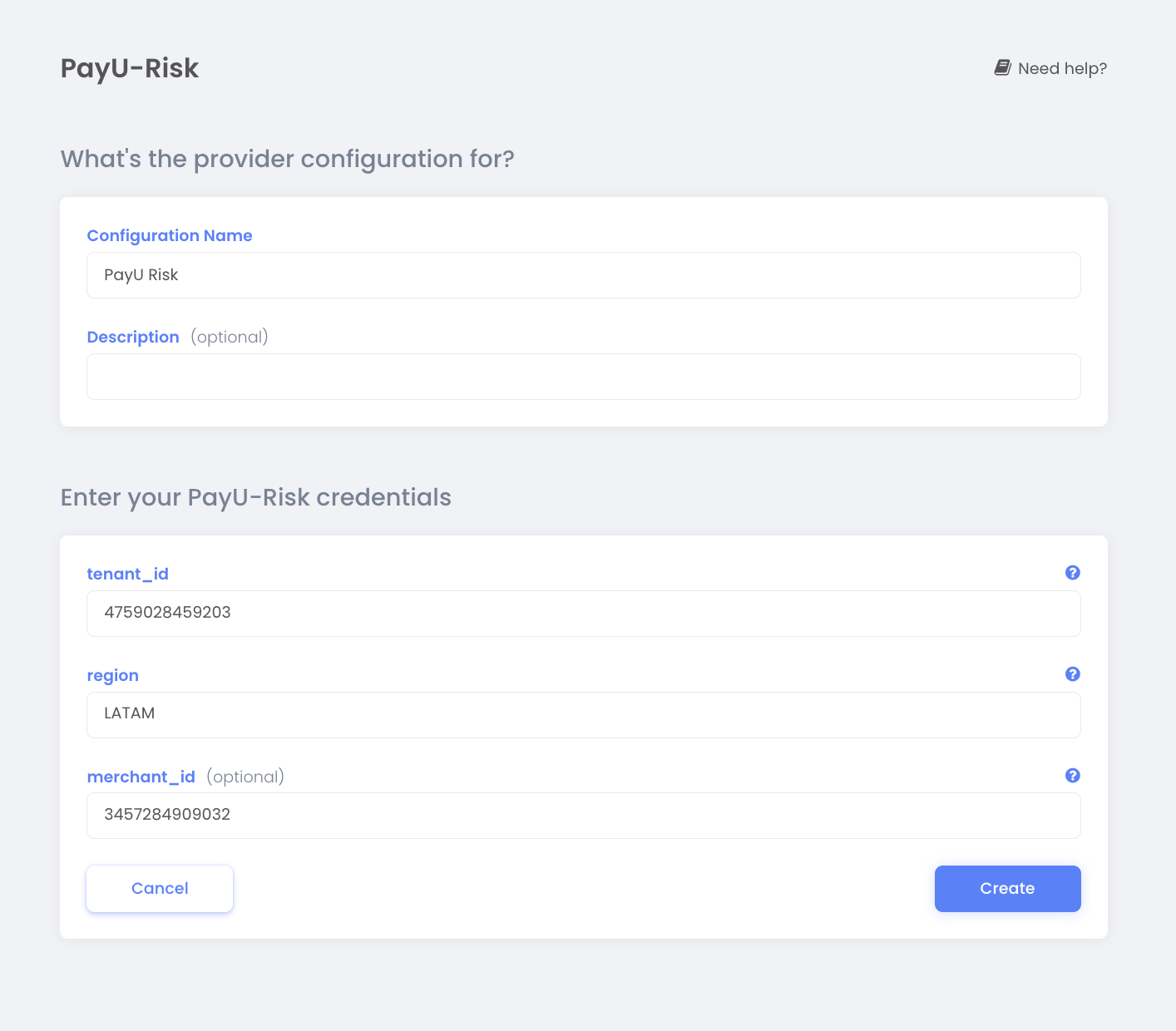Click heading "What's the provider configuration for?"

(288, 159)
